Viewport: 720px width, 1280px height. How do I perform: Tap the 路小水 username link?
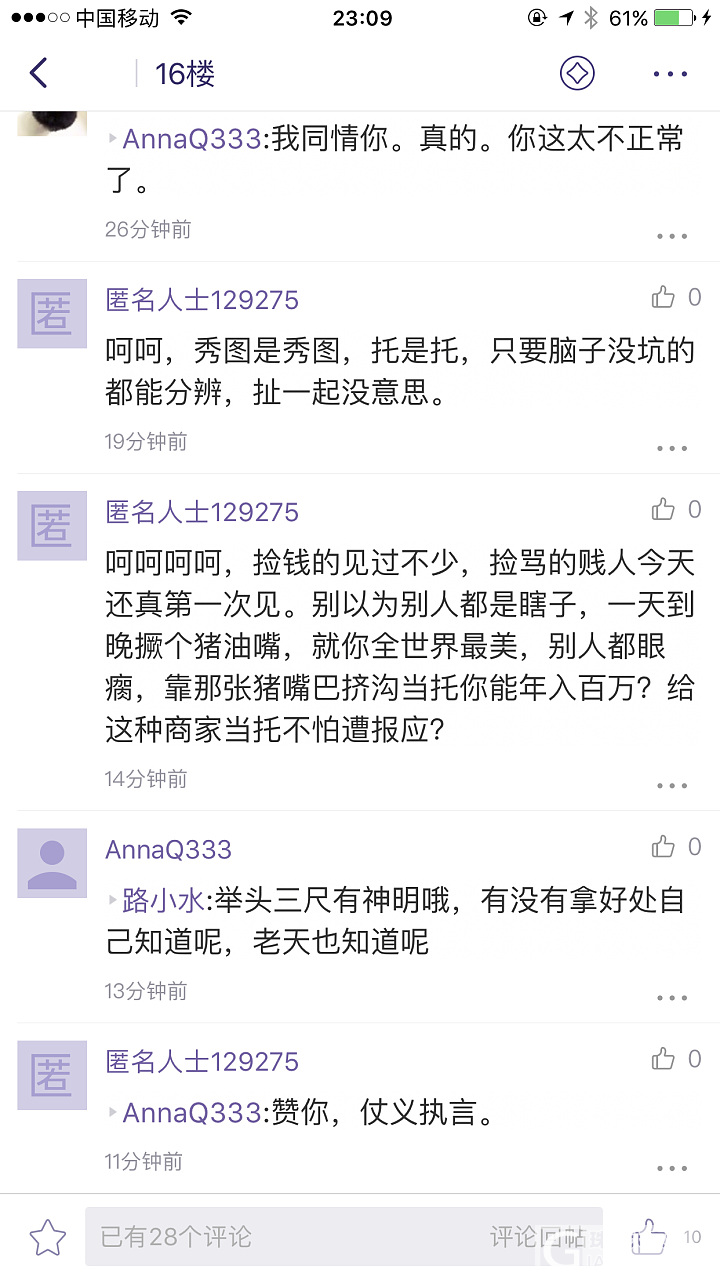(x=164, y=900)
